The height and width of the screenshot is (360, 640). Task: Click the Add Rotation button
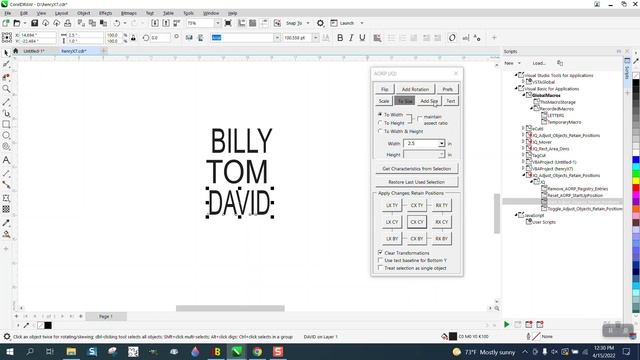click(x=415, y=89)
